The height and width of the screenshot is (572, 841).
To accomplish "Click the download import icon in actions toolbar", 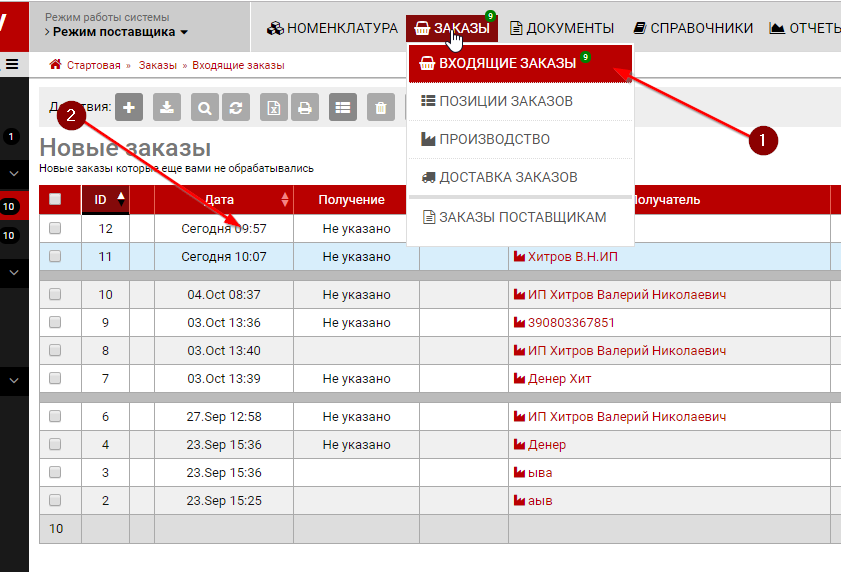I will click(168, 107).
